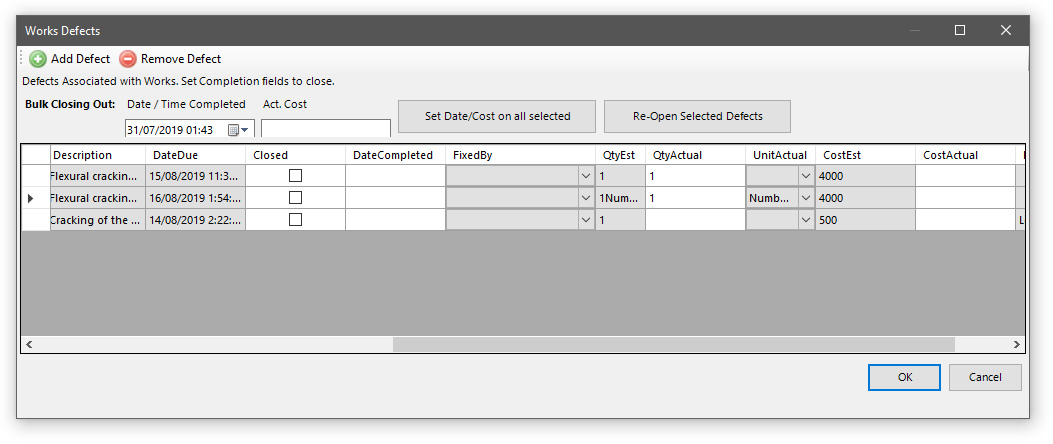Select the current row indicator arrow
This screenshot has width=1053, height=444.
pyautogui.click(x=30, y=198)
